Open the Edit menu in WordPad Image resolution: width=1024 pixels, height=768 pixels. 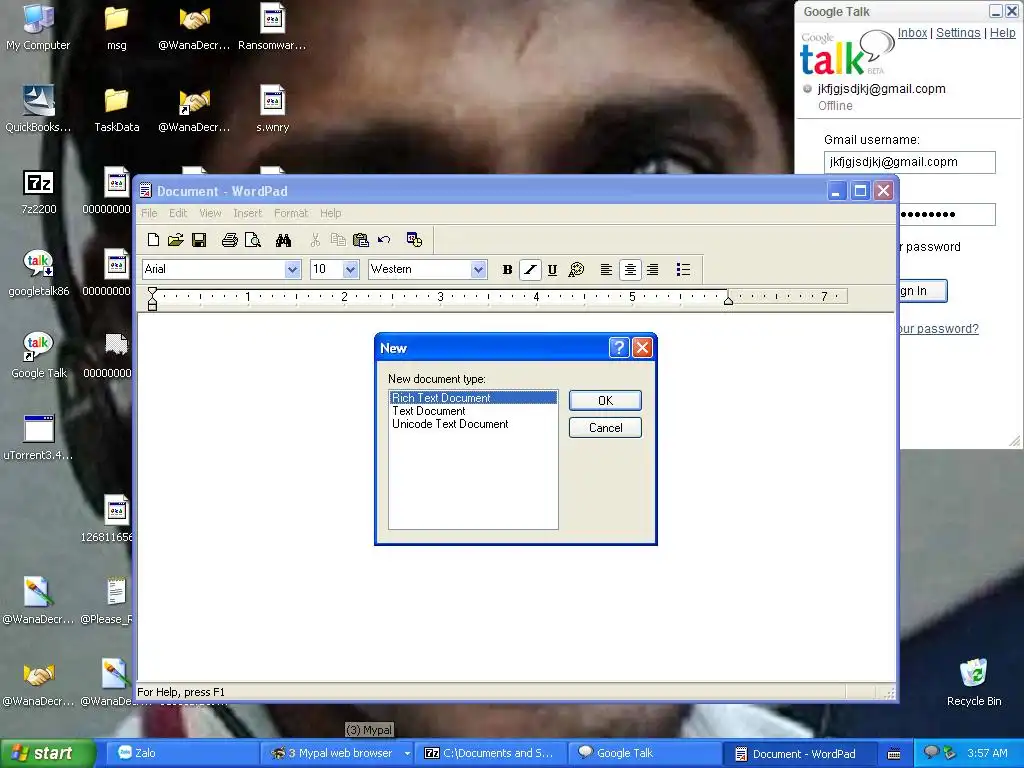point(178,213)
